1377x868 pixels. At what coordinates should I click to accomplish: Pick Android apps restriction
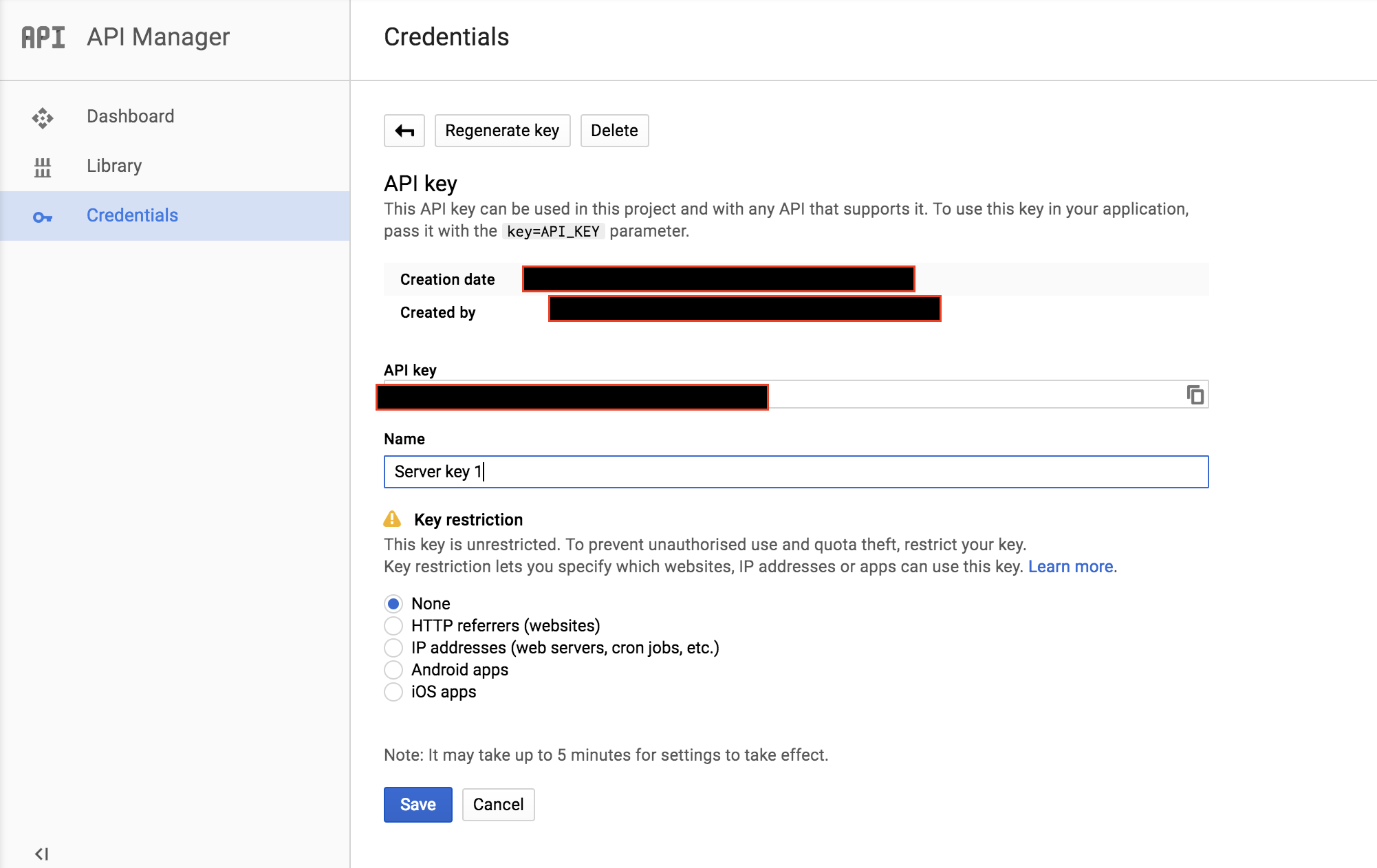393,670
